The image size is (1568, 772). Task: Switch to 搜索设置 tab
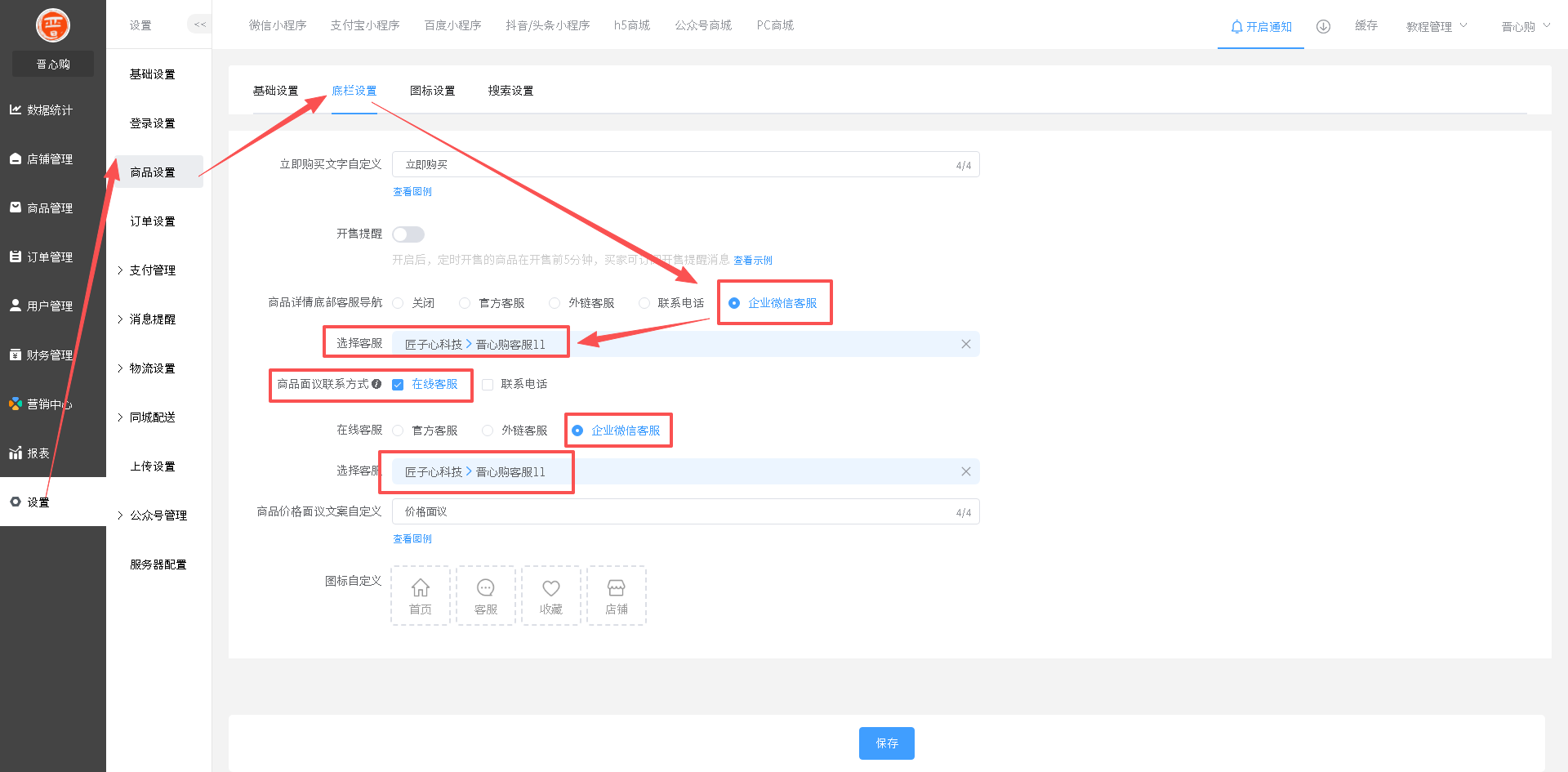click(510, 91)
